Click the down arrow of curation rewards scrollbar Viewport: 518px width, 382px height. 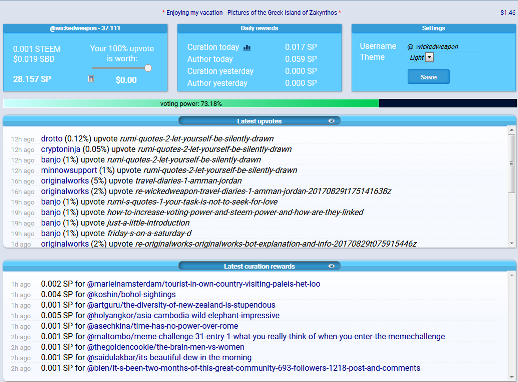tap(512, 377)
